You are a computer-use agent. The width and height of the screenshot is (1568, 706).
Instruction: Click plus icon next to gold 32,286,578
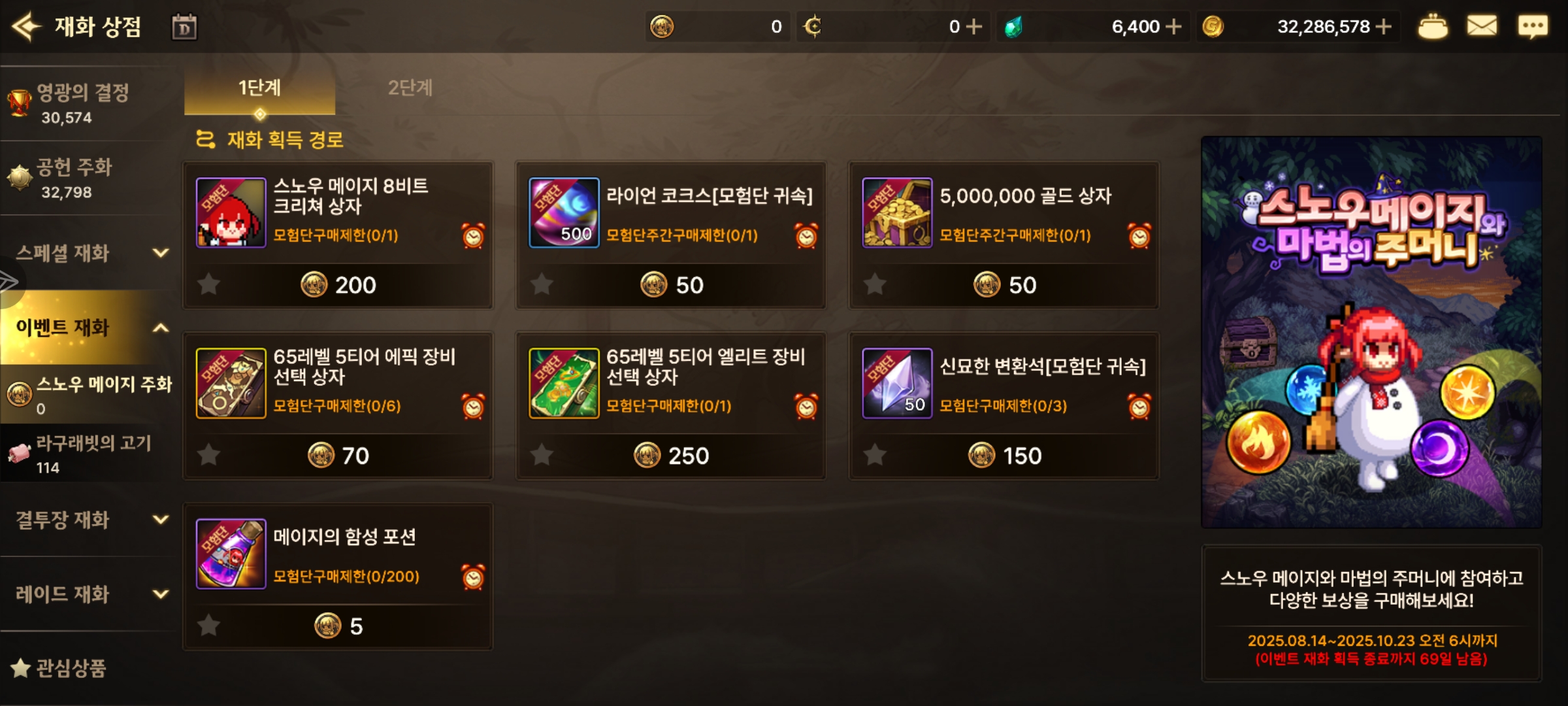1384,27
